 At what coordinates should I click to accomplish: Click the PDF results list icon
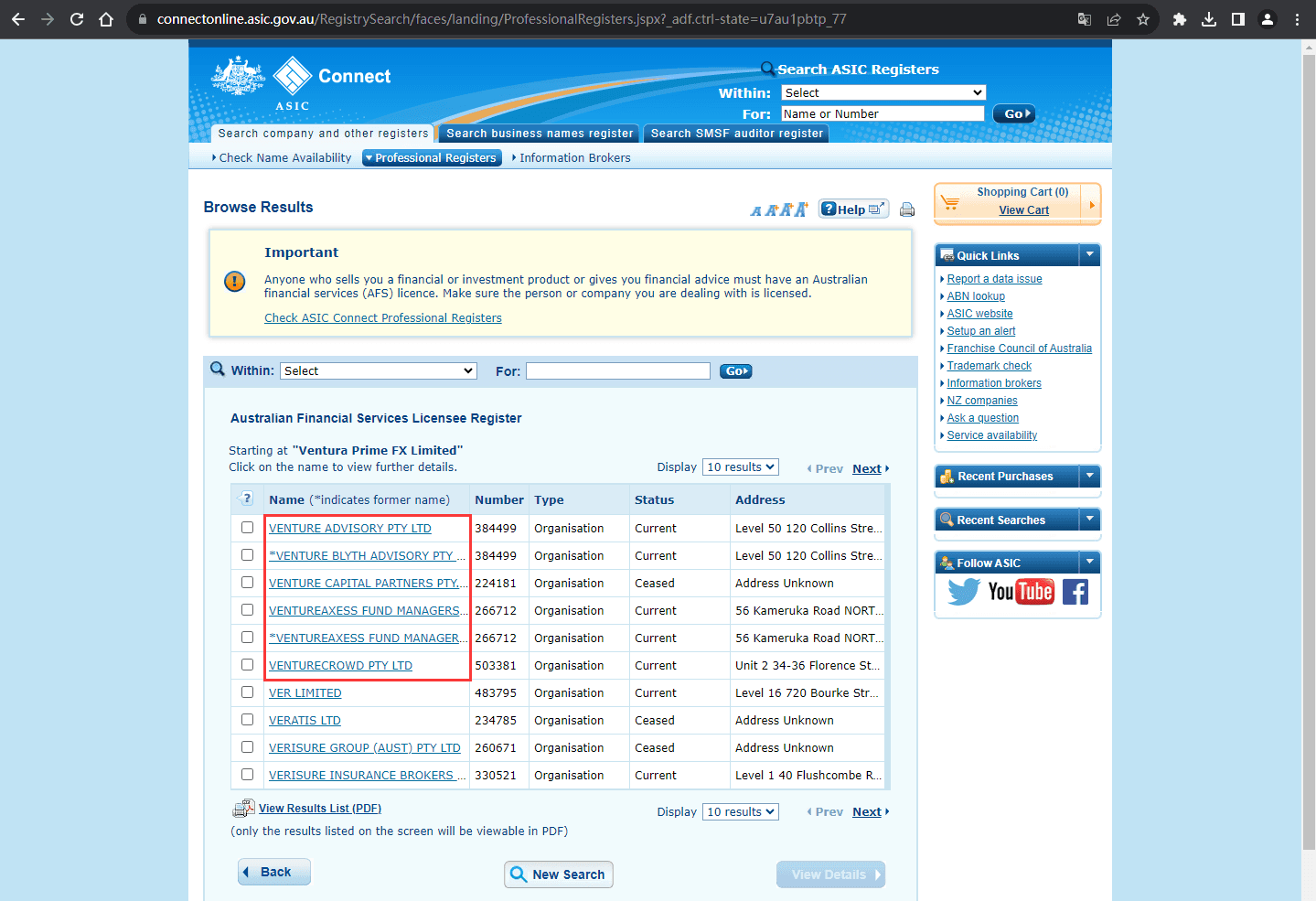tap(243, 809)
